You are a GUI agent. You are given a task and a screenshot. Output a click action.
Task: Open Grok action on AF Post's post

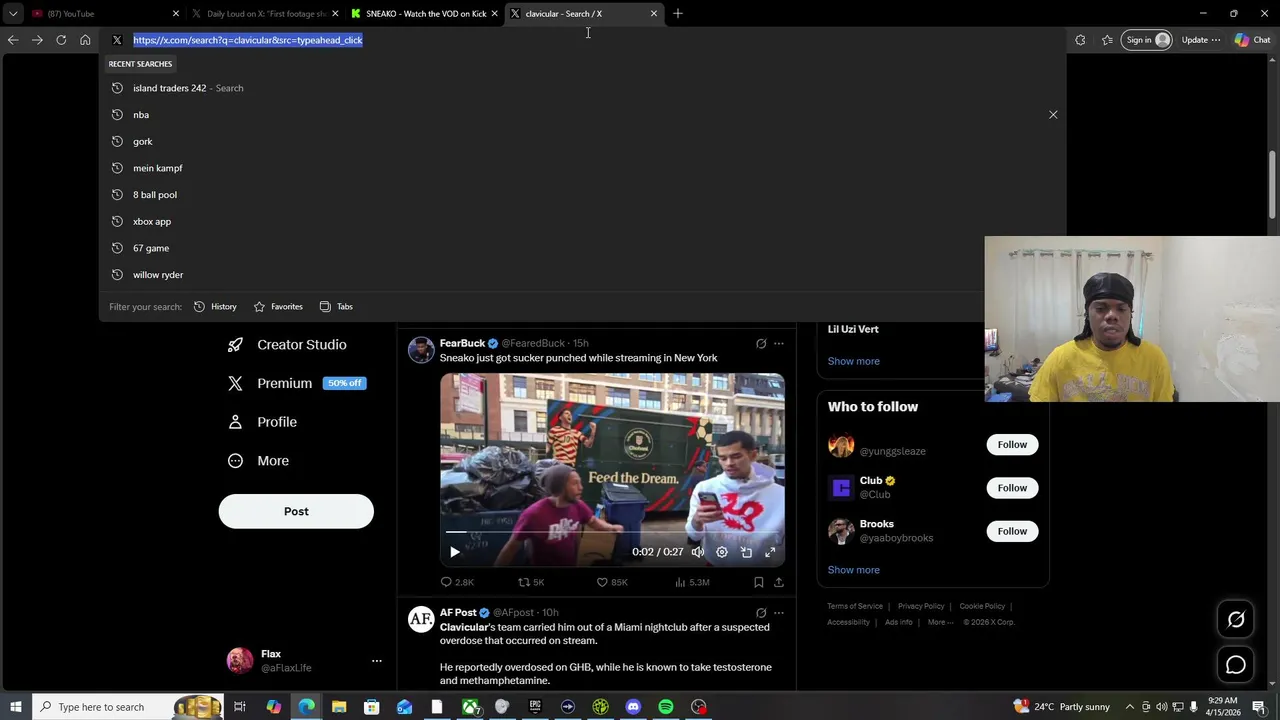pyautogui.click(x=761, y=613)
